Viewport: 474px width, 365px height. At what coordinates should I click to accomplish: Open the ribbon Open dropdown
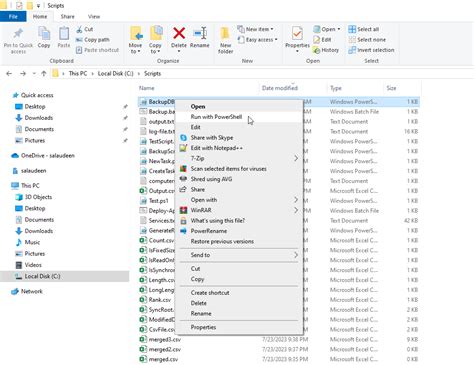[x=327, y=29]
